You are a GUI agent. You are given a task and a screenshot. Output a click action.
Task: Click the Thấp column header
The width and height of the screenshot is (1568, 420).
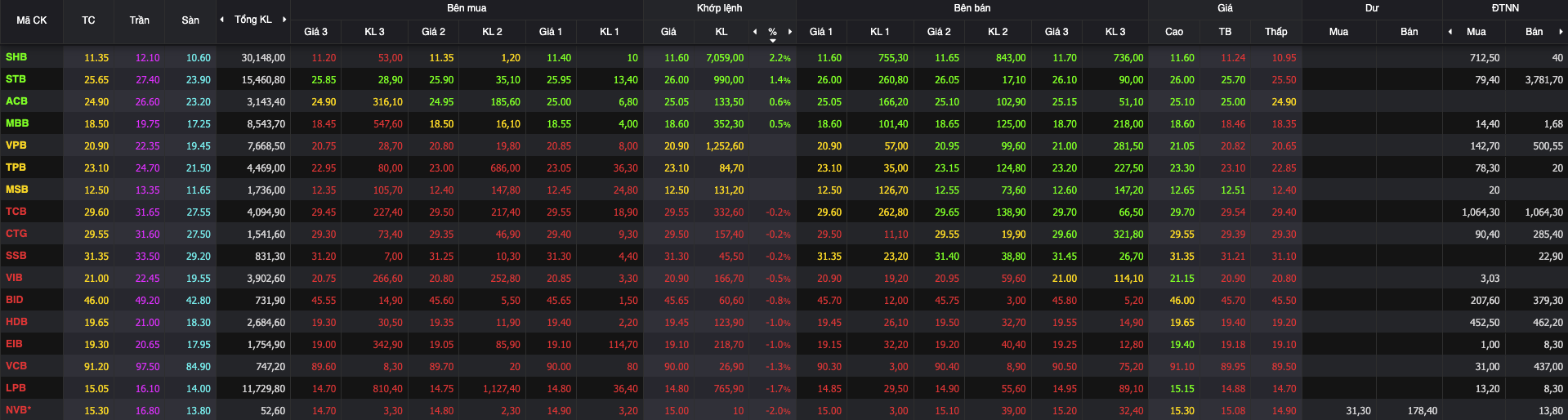1276,32
